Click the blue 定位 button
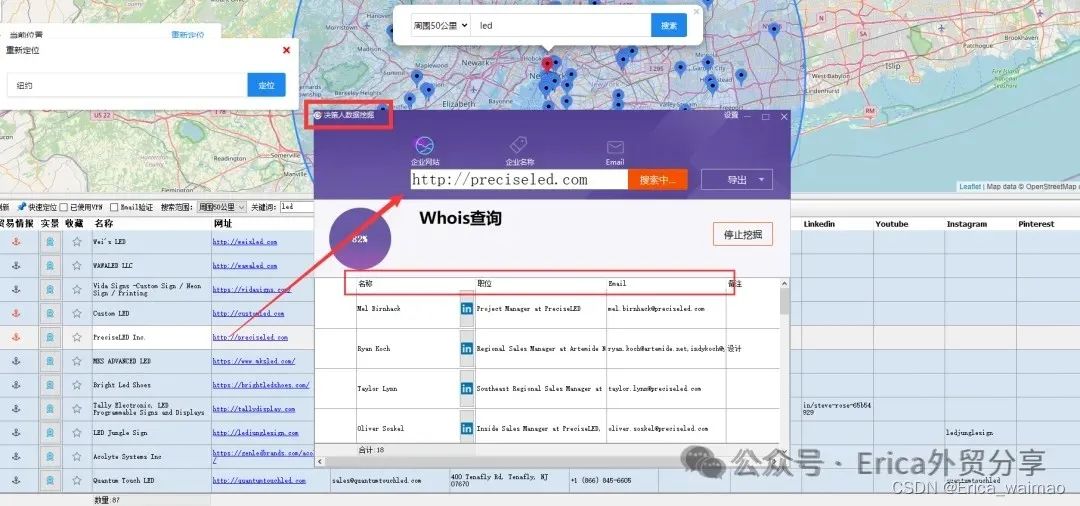Image resolution: width=1080 pixels, height=506 pixels. [267, 85]
